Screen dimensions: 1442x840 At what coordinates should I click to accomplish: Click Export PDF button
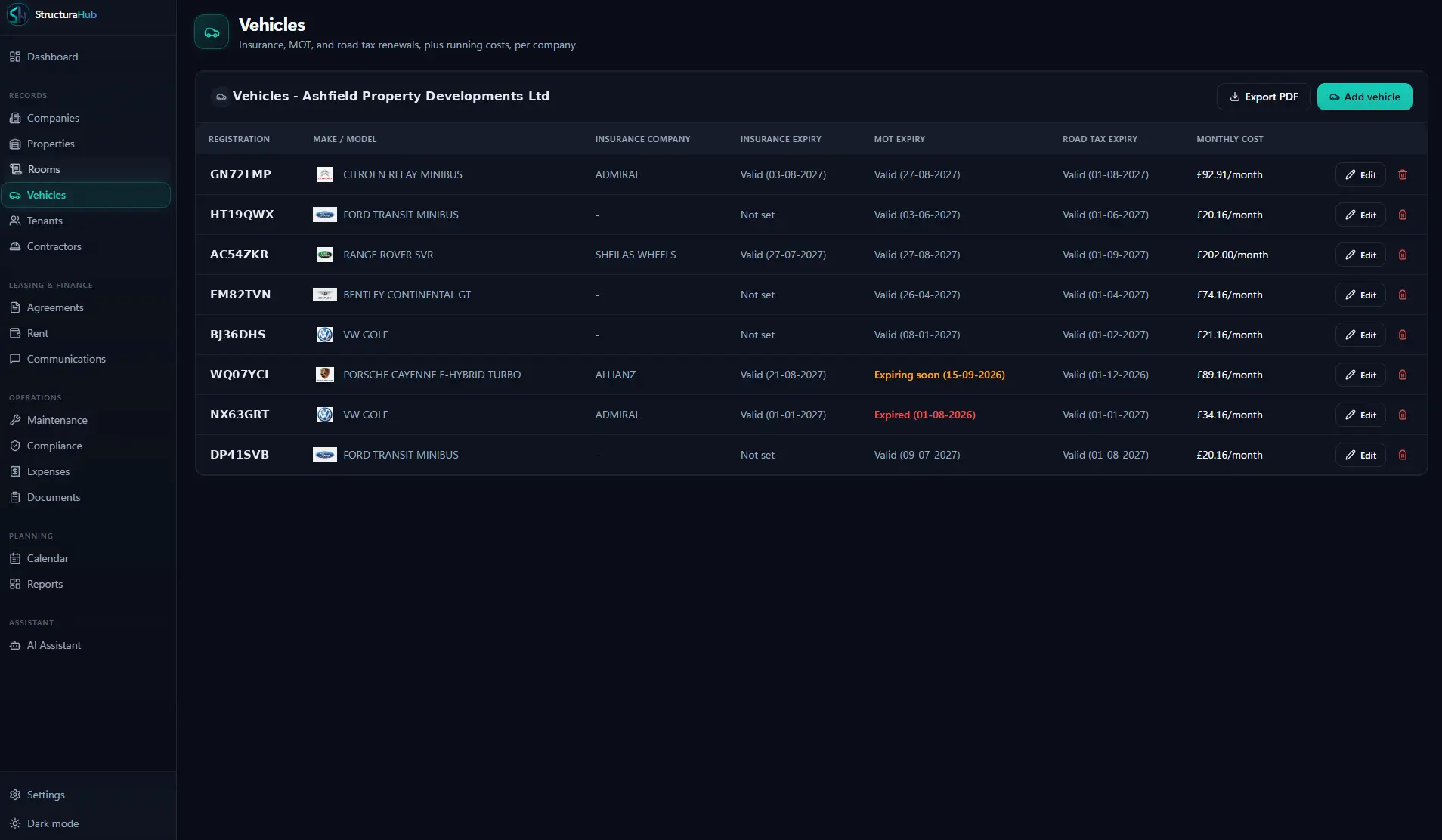tap(1264, 97)
